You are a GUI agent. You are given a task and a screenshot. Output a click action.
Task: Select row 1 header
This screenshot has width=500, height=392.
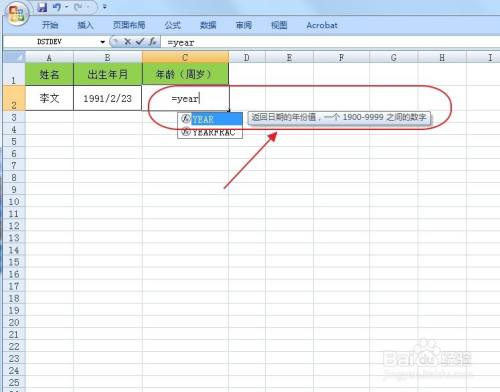pyautogui.click(x=14, y=74)
